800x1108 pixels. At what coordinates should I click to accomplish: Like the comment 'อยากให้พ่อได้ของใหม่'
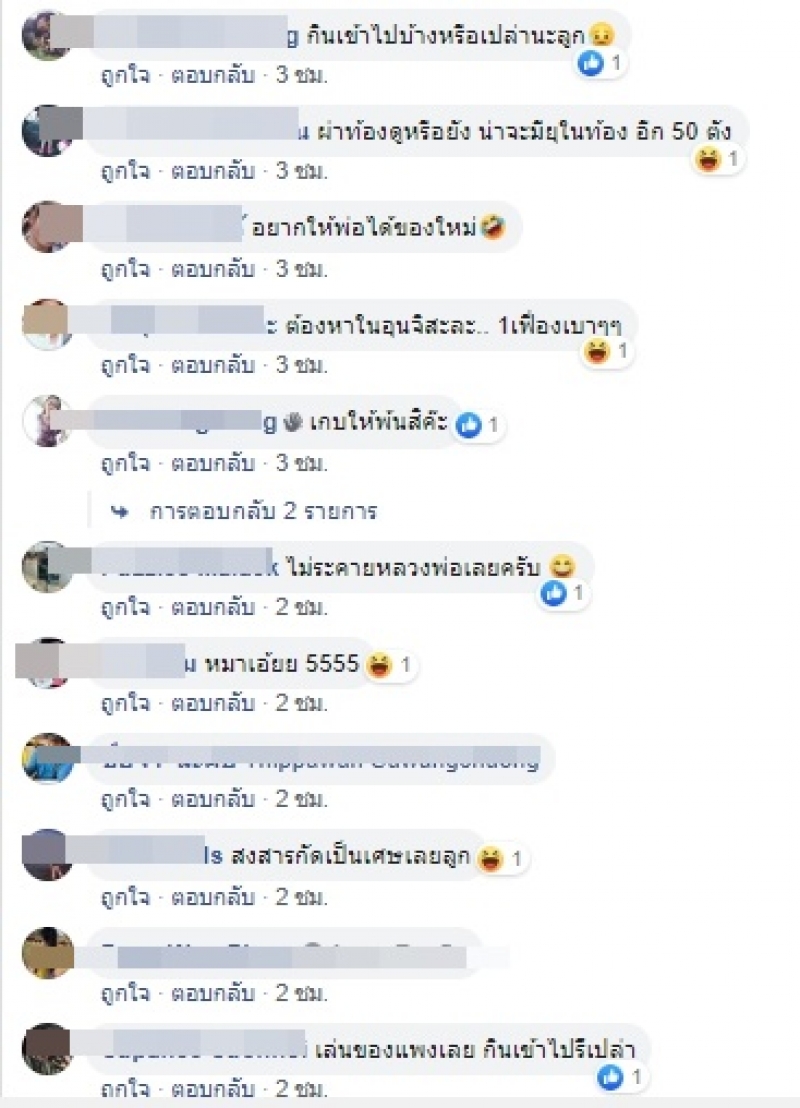click(x=126, y=269)
